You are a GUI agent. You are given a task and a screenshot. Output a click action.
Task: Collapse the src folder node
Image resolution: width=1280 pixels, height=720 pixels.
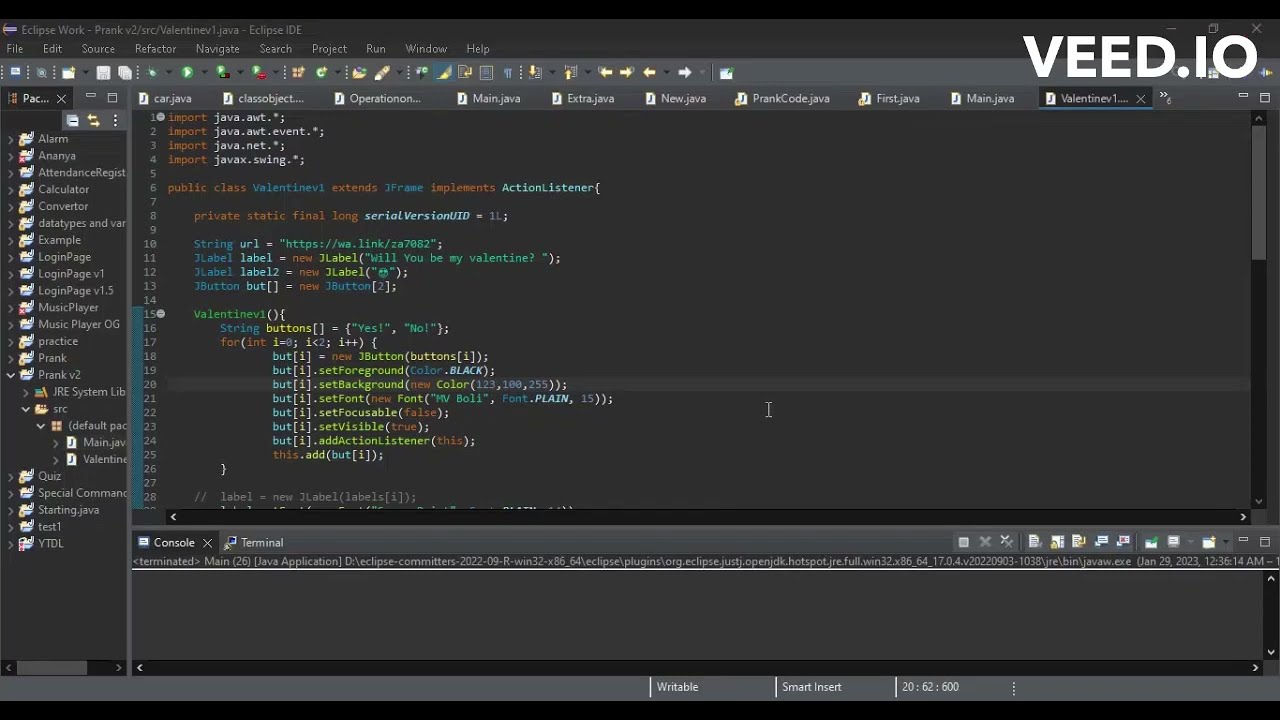click(x=26, y=409)
